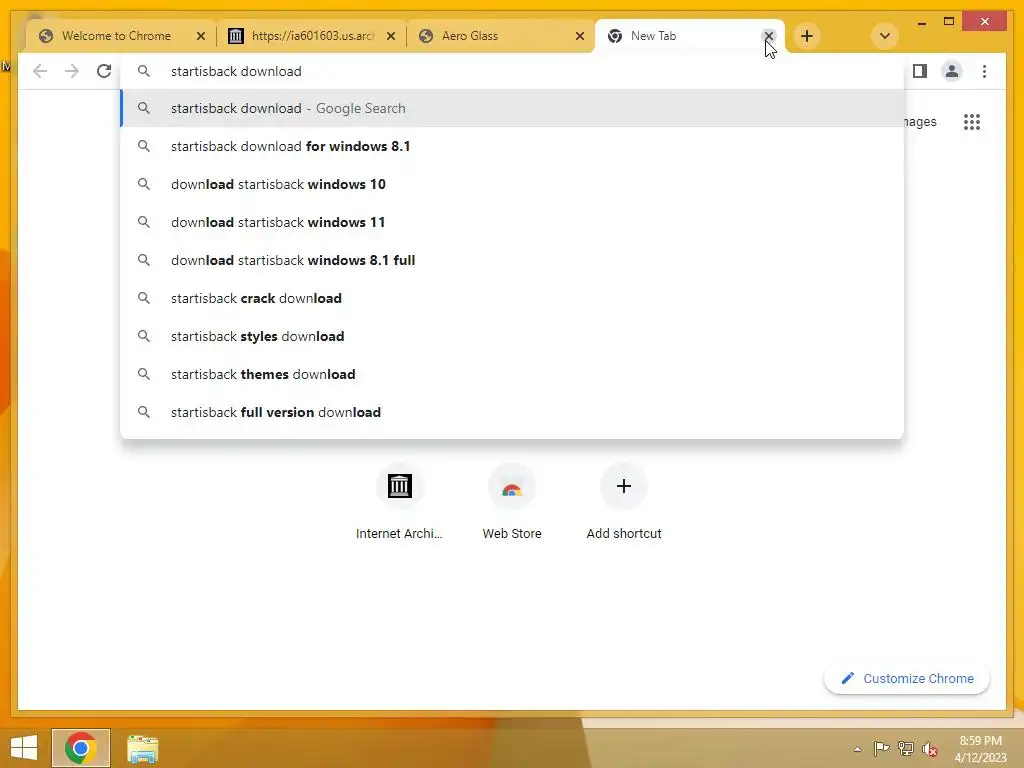Screen dimensions: 1024x768
Task: Close the New Tab tab
Action: click(x=769, y=36)
